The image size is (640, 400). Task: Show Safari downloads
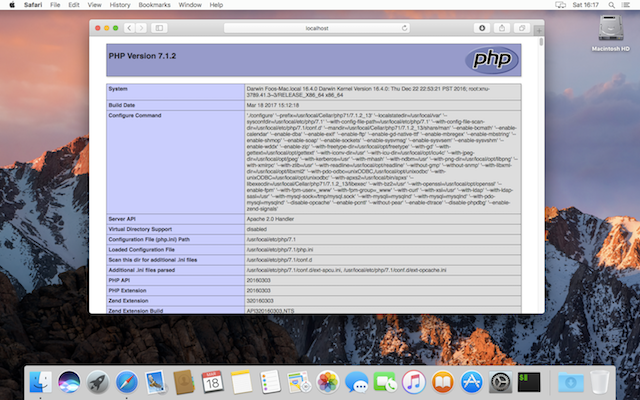coord(482,28)
